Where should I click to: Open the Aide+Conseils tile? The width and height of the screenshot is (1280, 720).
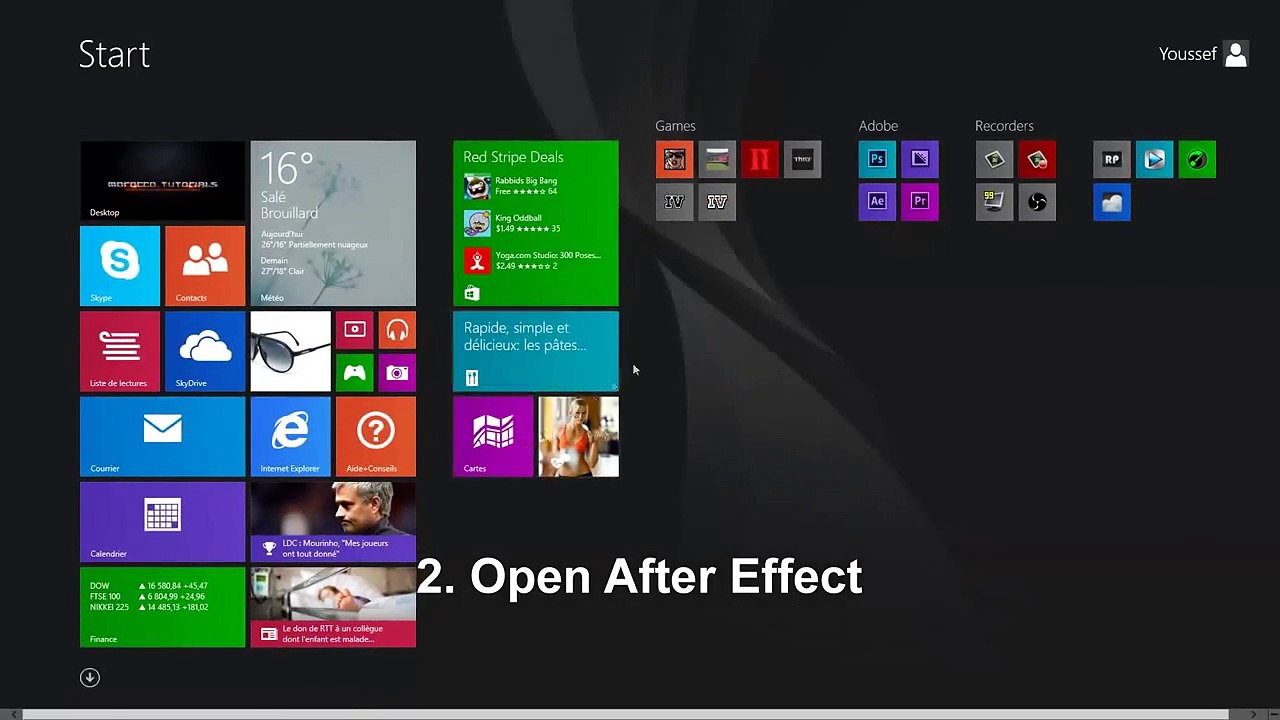tap(376, 436)
